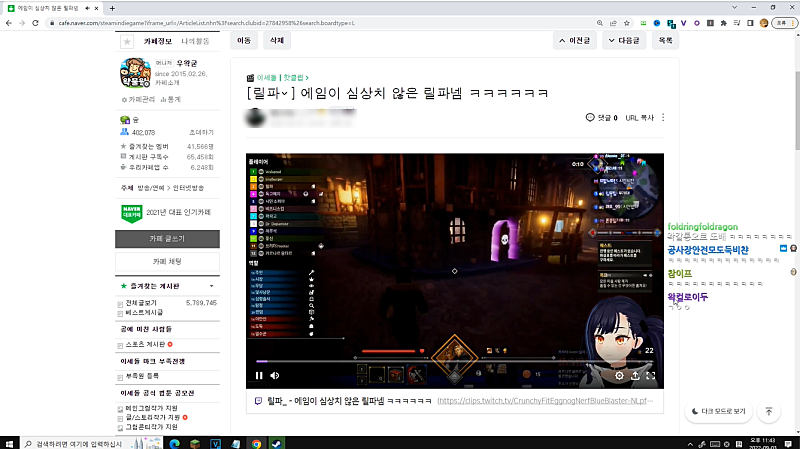Open chat user foldringfoldragon
This screenshot has width=800, height=449.
pos(703,227)
